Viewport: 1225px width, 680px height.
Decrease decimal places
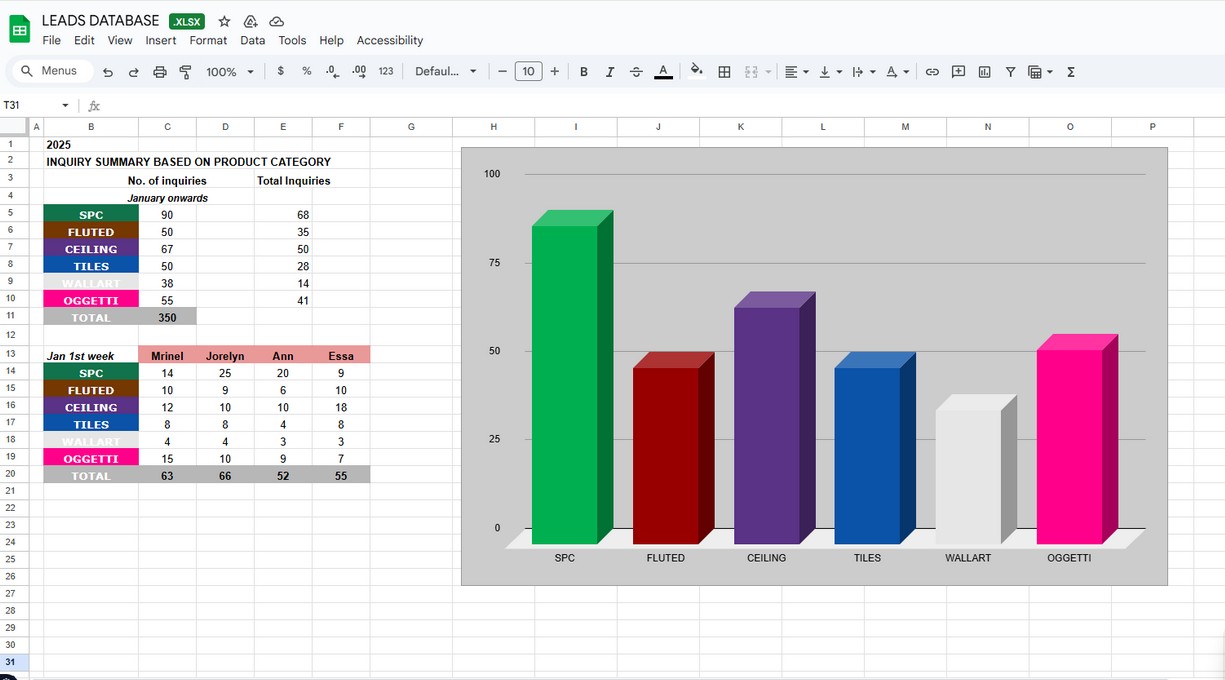(333, 71)
